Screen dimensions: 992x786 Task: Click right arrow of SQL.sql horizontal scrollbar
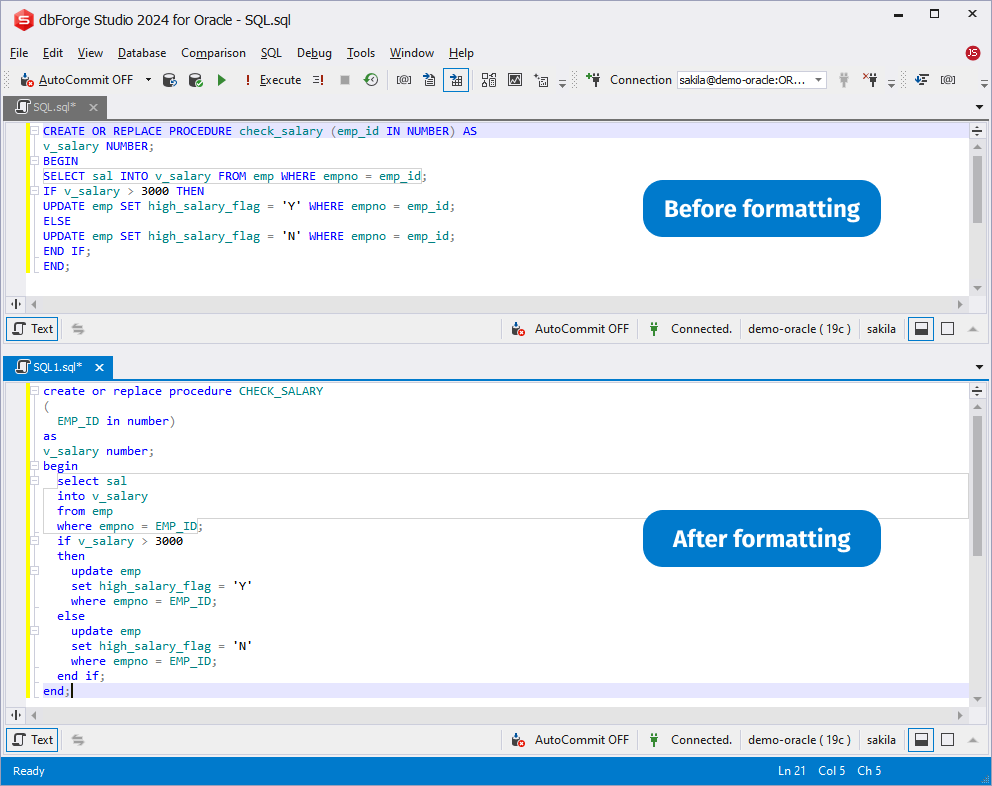click(960, 304)
